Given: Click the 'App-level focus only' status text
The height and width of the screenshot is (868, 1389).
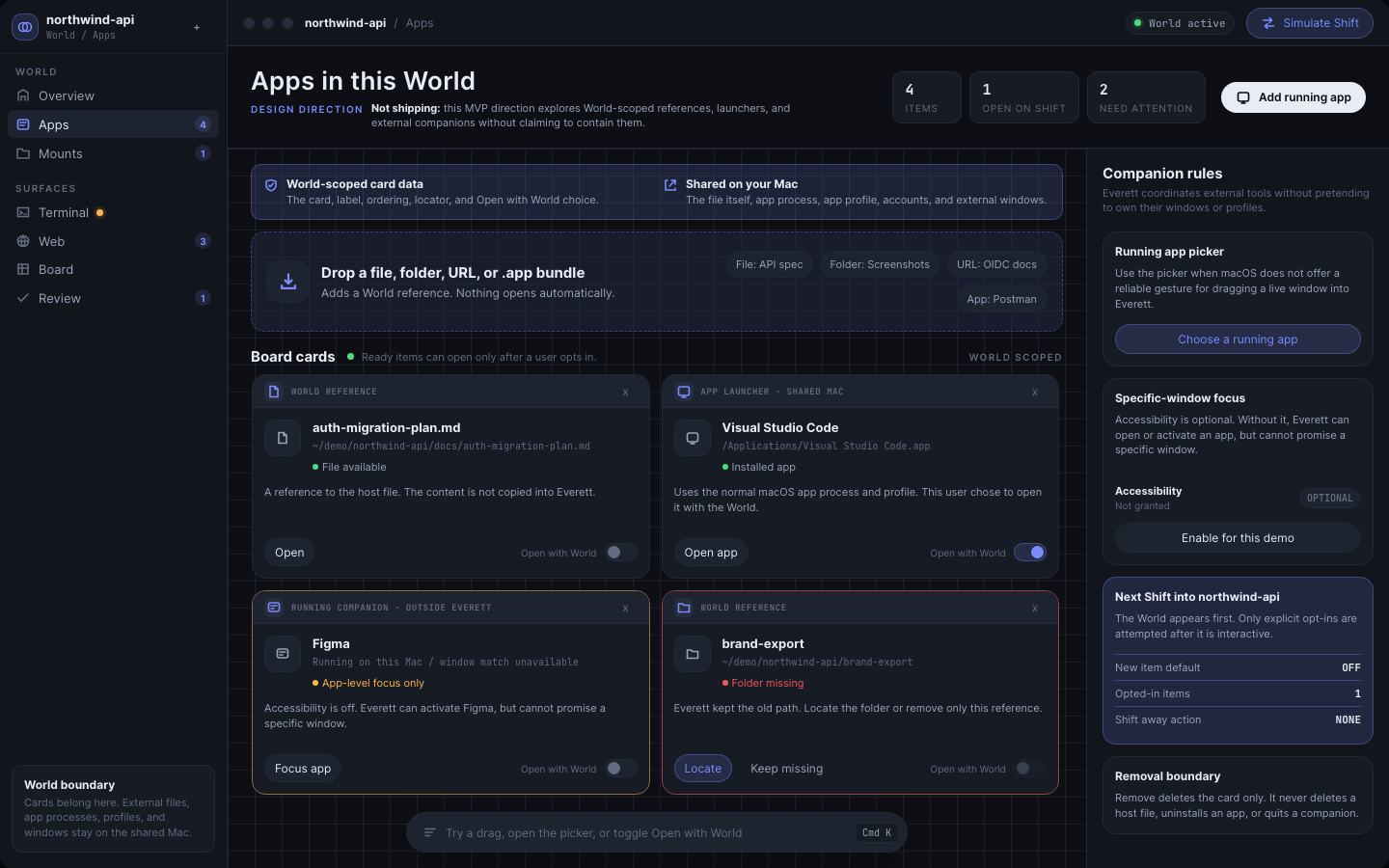Looking at the screenshot, I should (x=373, y=683).
